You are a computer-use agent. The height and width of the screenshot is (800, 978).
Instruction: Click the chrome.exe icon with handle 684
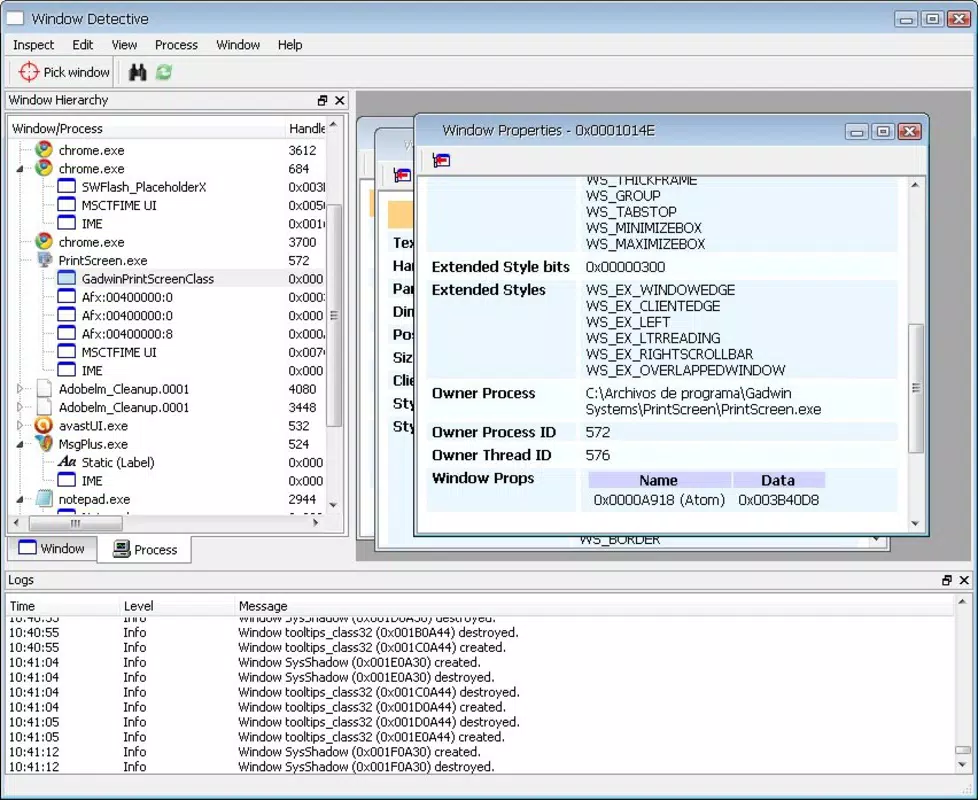44,168
